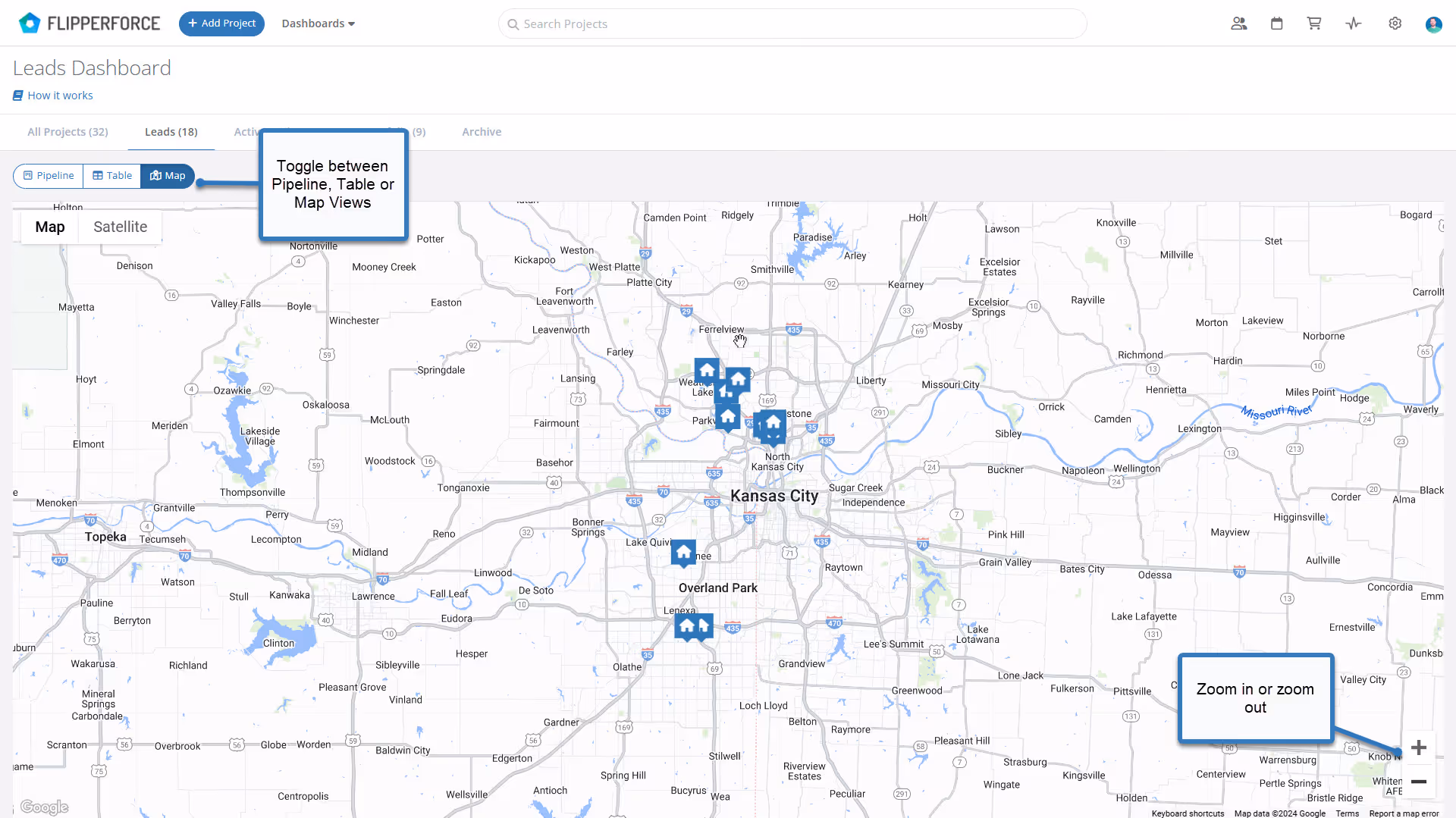Viewport: 1456px width, 818px height.
Task: Click the house marker near Parkville
Action: (x=728, y=418)
